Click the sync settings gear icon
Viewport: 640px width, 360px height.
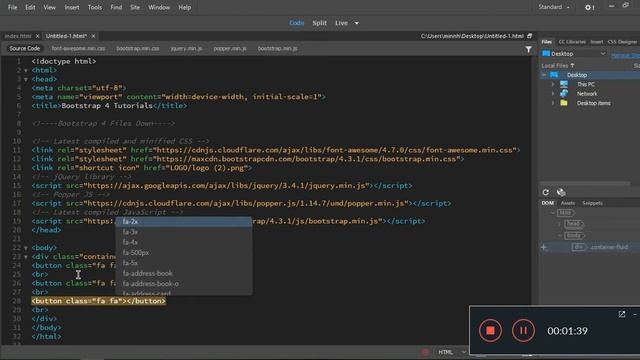589,7
